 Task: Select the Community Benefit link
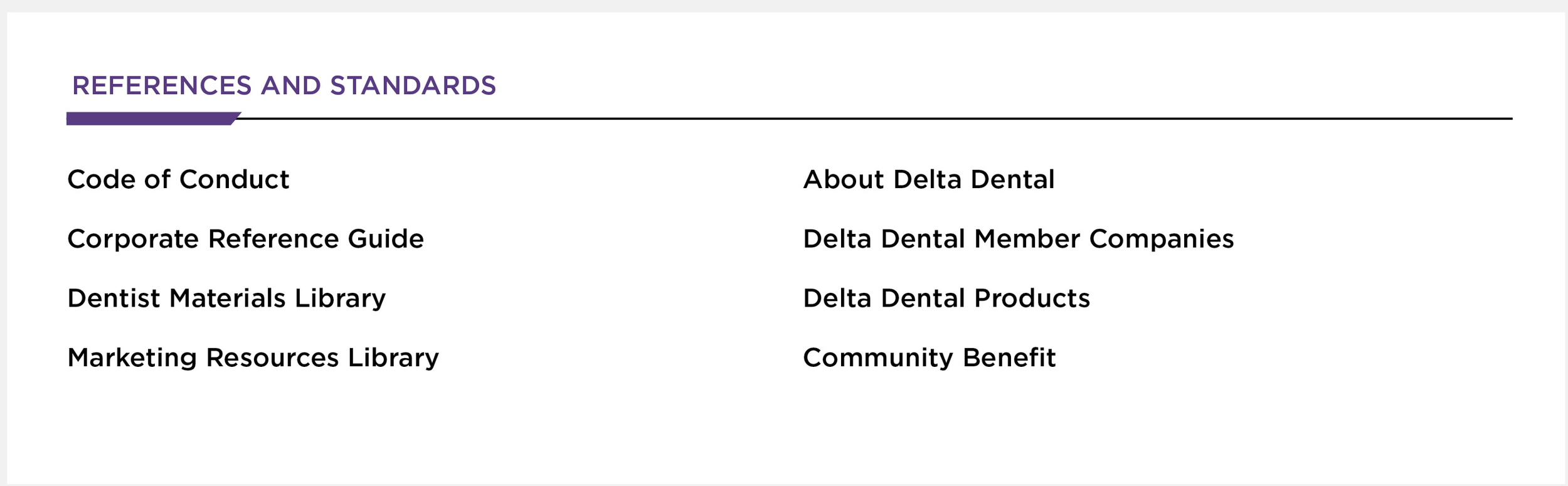tap(929, 359)
